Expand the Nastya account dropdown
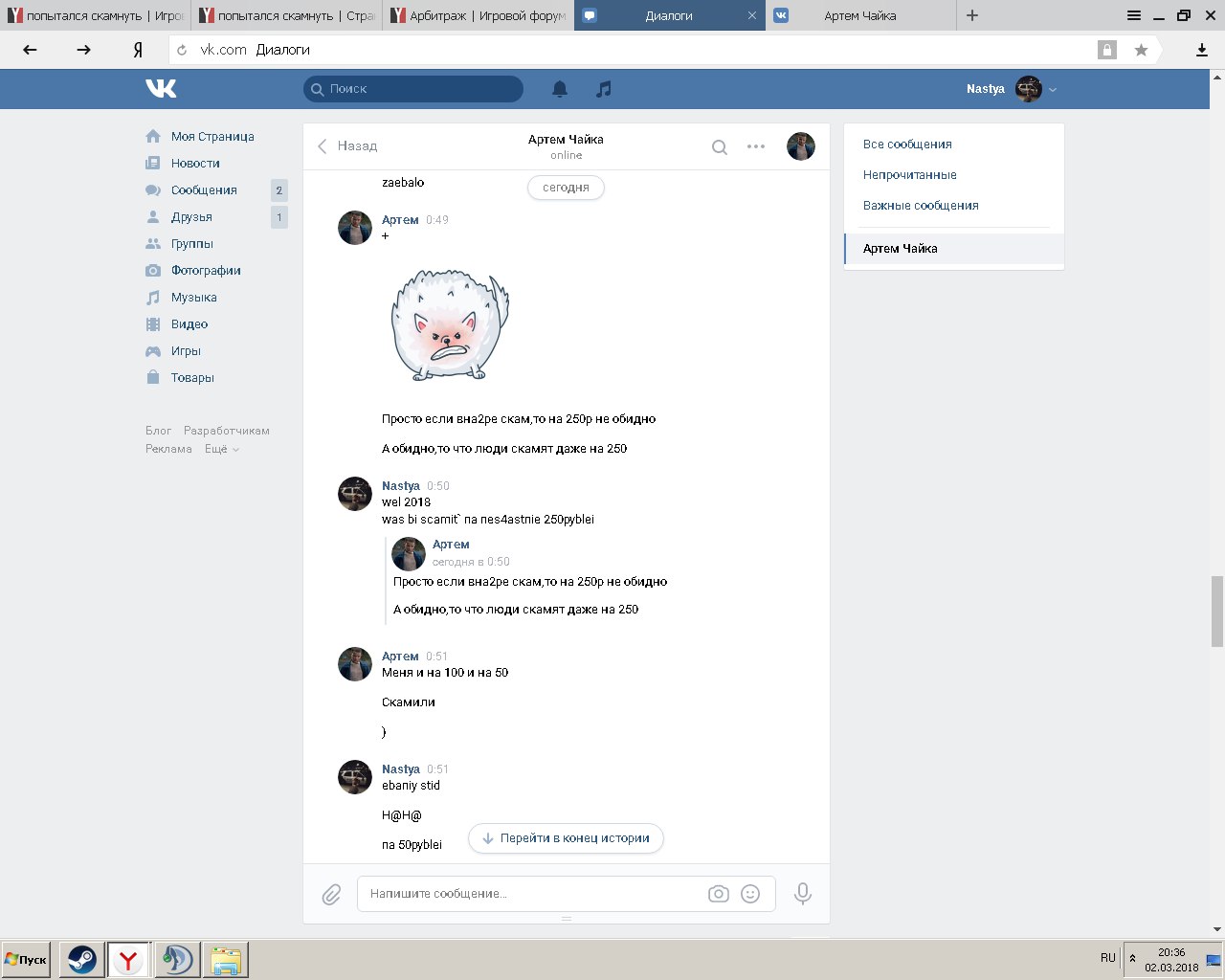Image resolution: width=1225 pixels, height=980 pixels. [x=1053, y=89]
